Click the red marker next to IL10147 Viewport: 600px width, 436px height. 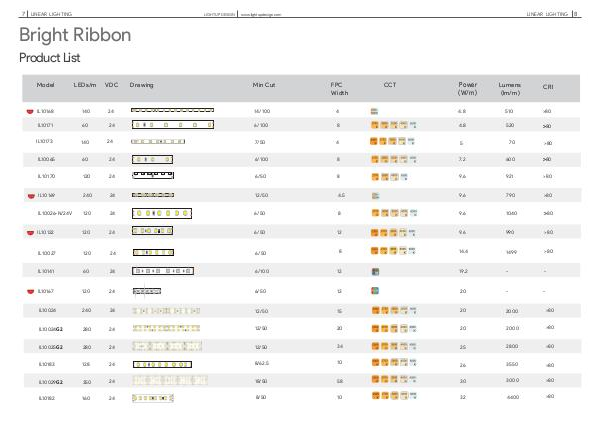pyautogui.click(x=30, y=290)
